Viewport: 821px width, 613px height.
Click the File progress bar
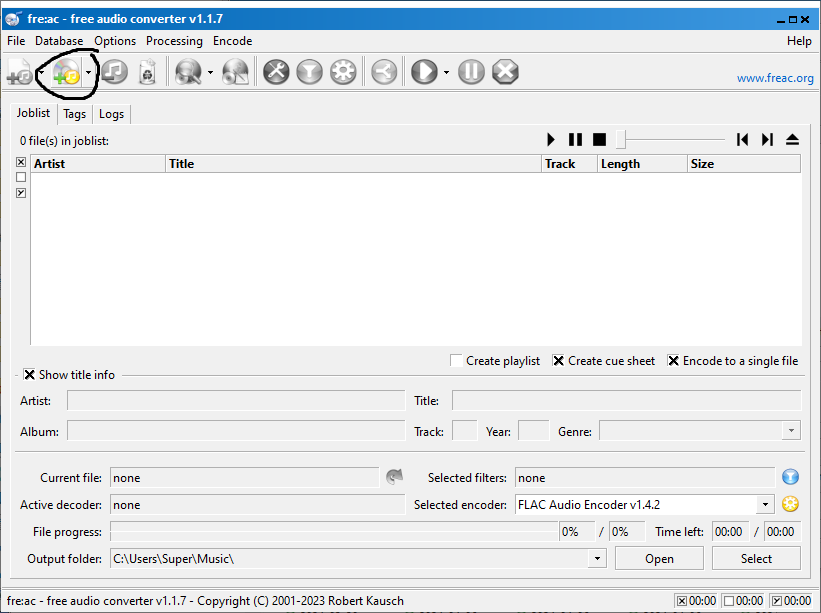pos(334,532)
